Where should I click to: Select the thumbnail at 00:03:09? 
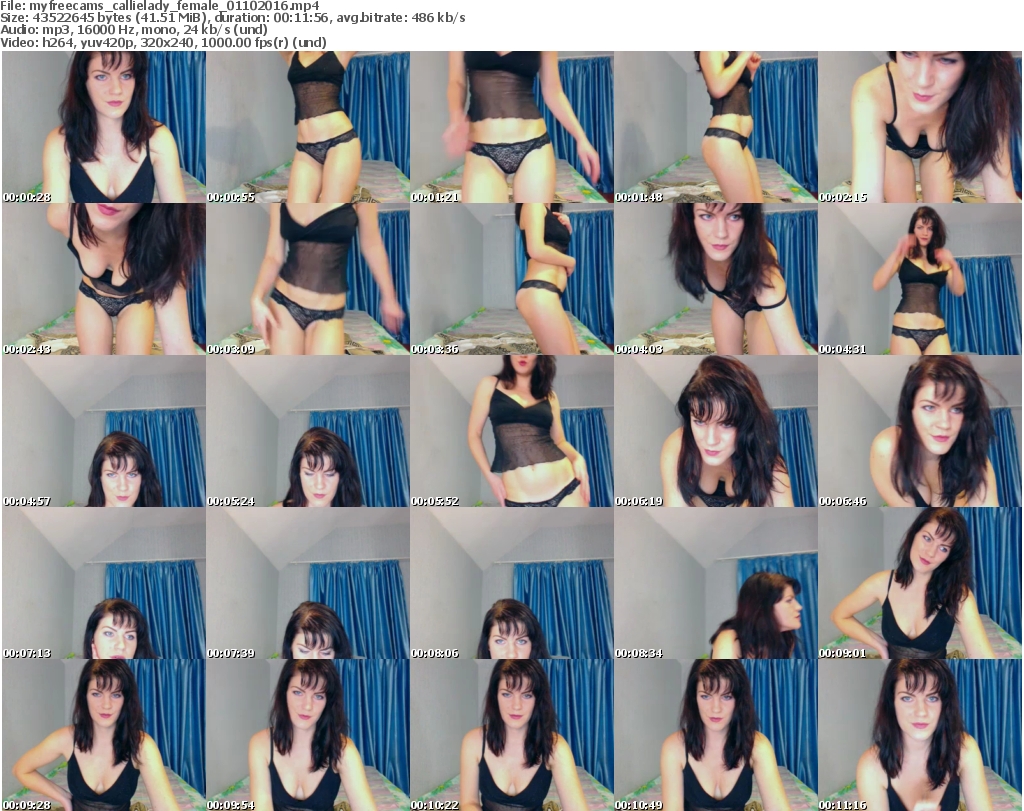(x=308, y=280)
